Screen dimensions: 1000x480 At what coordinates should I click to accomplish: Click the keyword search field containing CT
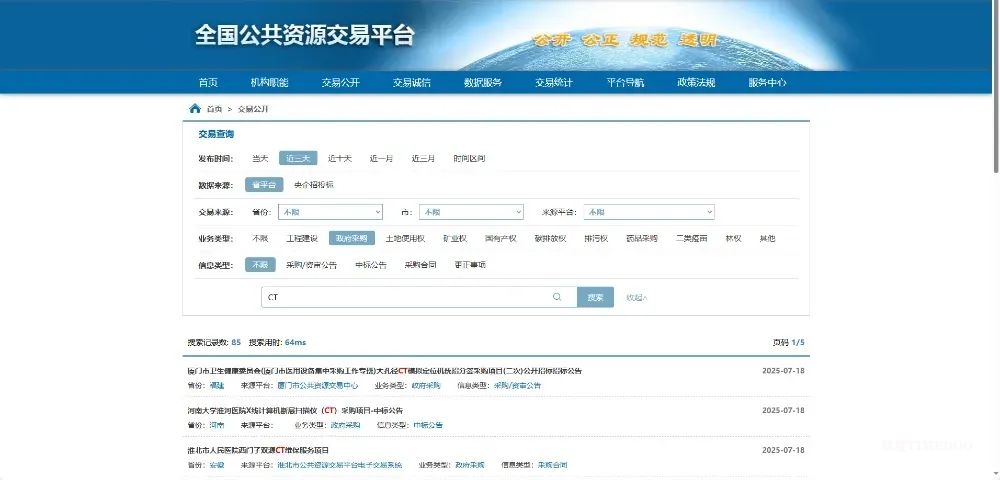(419, 297)
